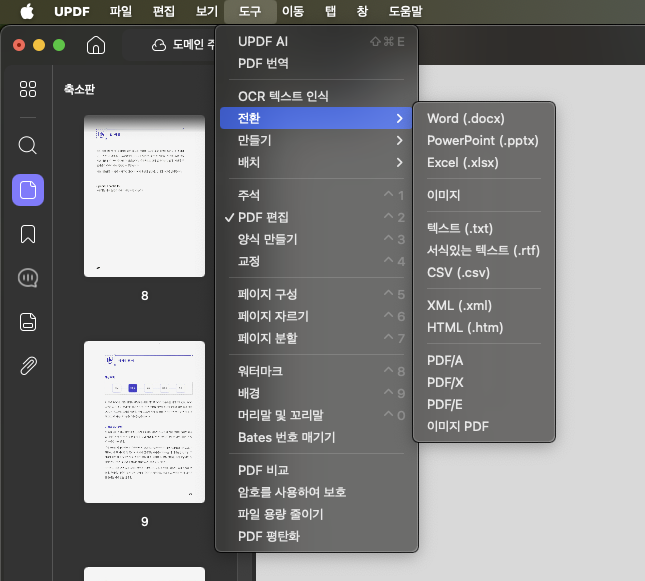
Task: Open the bookmarks panel icon
Action: pos(28,234)
